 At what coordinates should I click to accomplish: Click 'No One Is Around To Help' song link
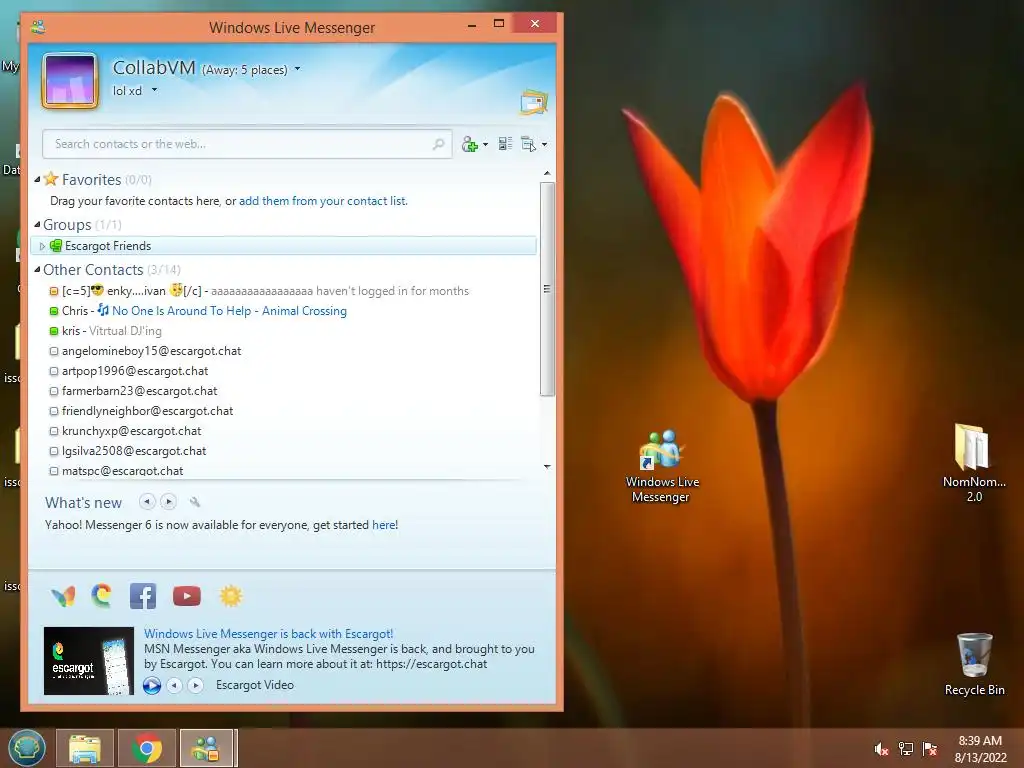click(x=229, y=311)
